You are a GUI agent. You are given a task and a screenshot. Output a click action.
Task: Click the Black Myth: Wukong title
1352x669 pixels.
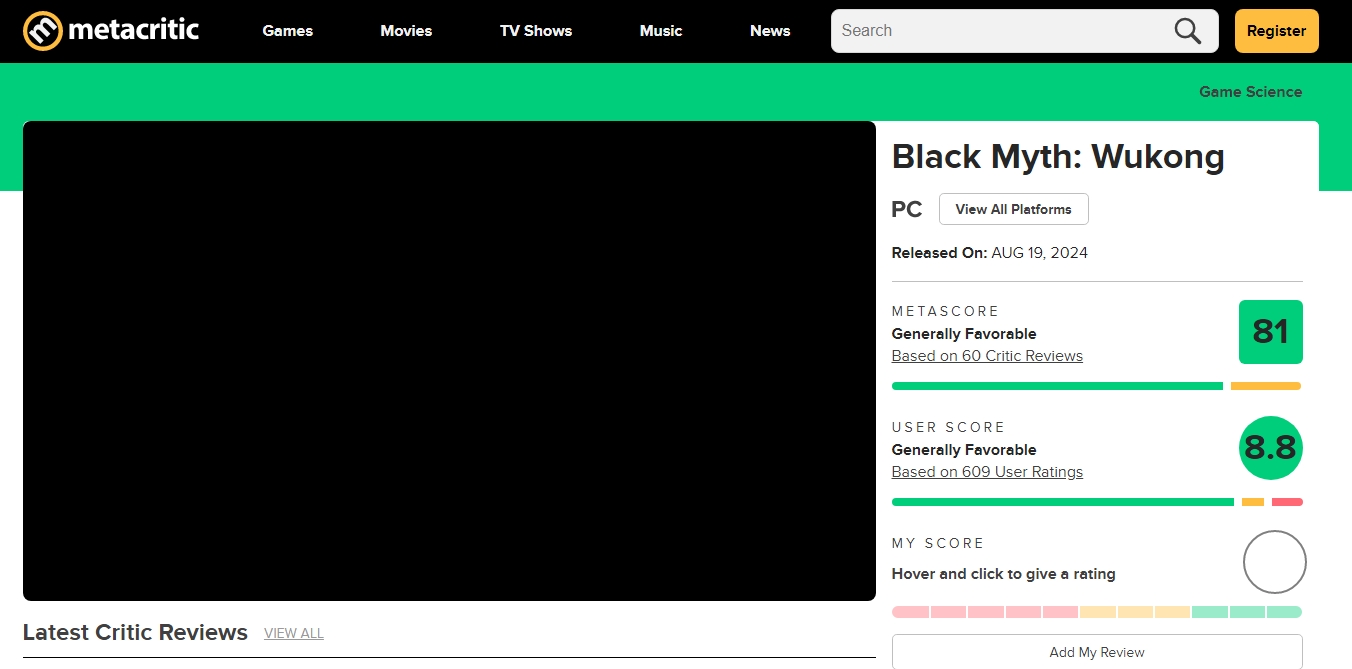(x=1058, y=157)
